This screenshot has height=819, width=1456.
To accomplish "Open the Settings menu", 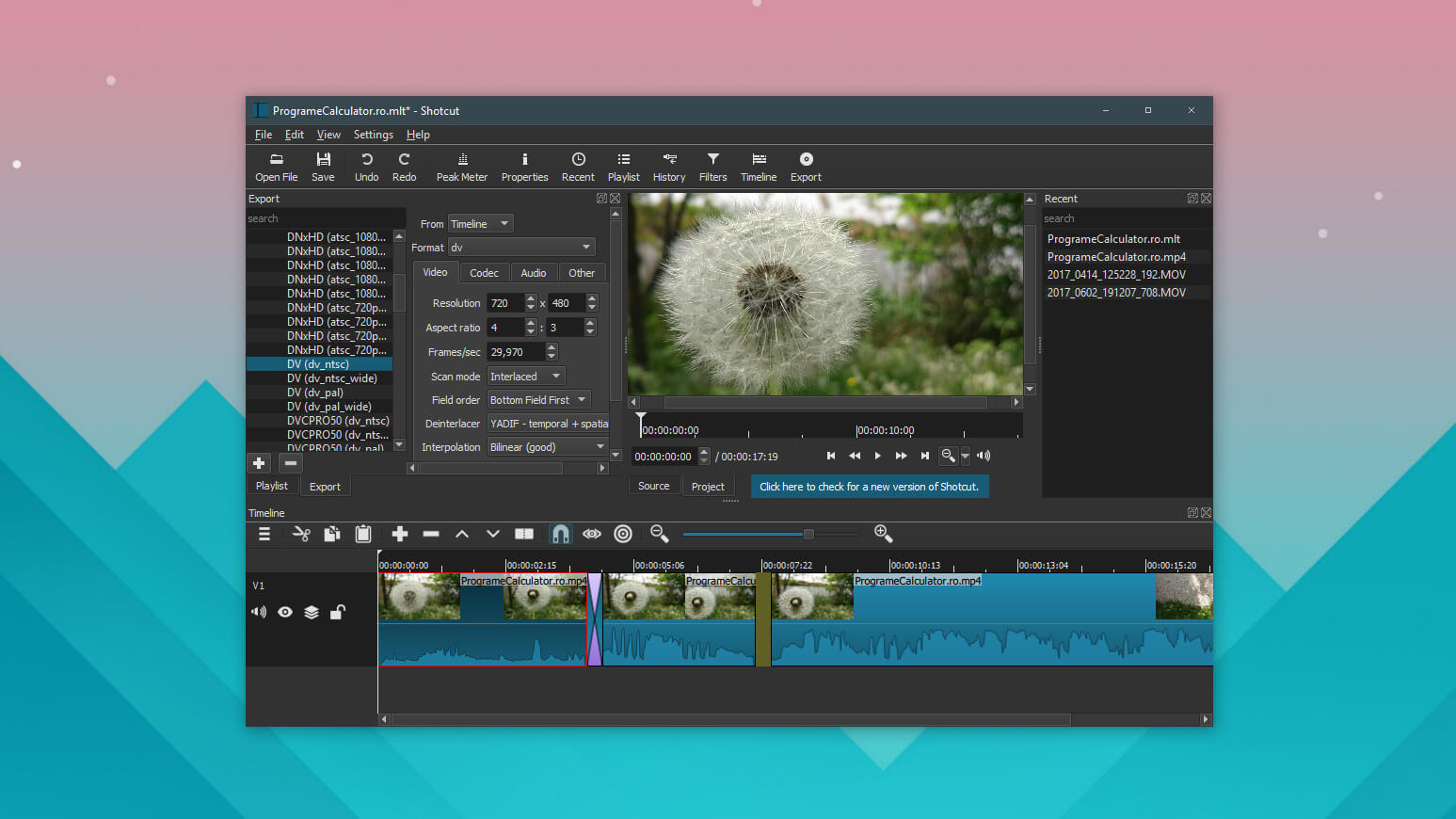I will (373, 135).
